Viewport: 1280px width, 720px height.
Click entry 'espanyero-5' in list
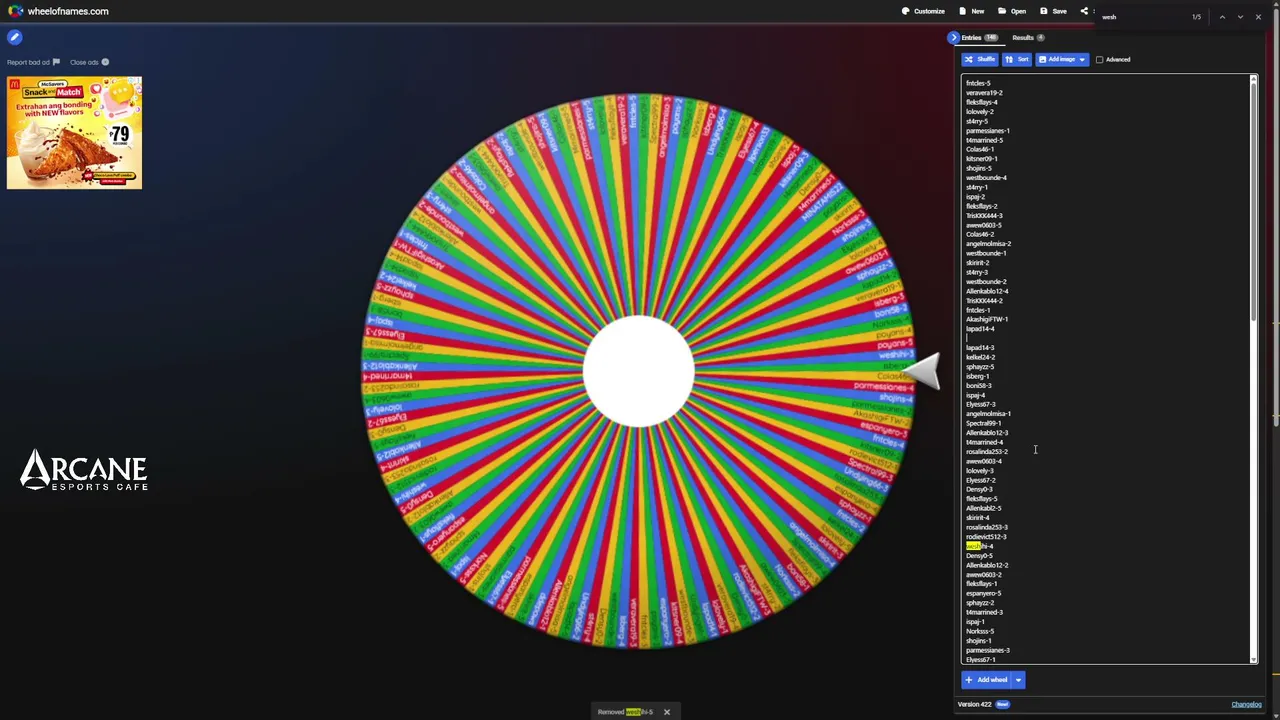983,594
